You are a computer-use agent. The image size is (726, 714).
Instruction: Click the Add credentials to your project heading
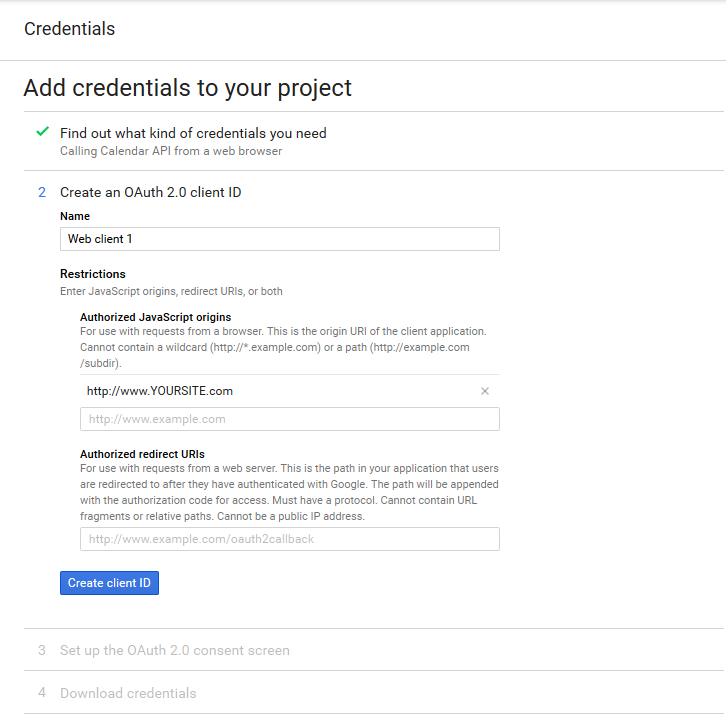[188, 88]
